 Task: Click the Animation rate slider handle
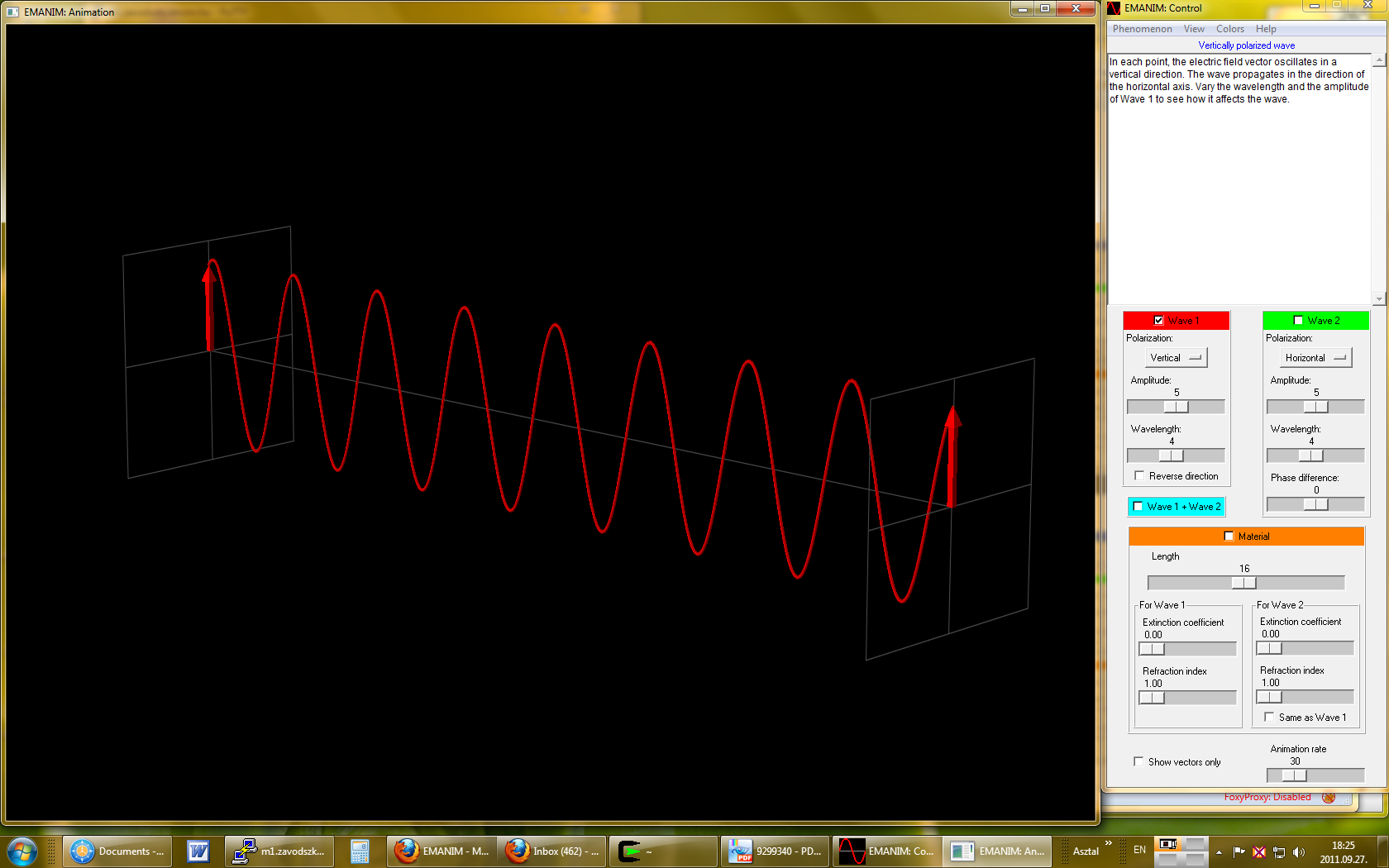click(x=1294, y=775)
